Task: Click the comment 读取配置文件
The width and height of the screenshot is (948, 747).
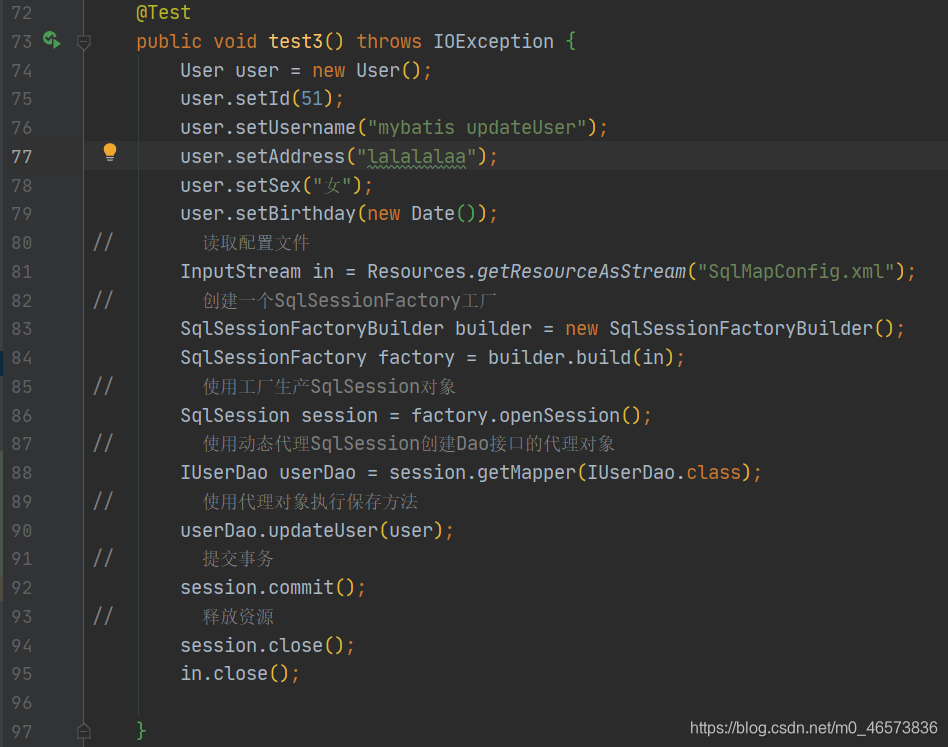Action: pyautogui.click(x=256, y=243)
